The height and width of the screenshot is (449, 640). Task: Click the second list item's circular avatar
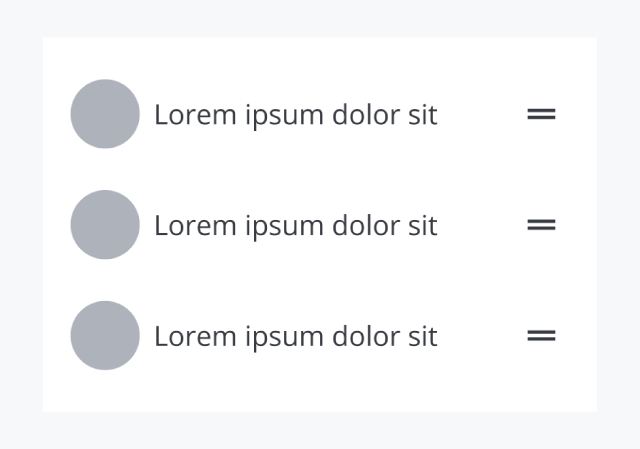(105, 225)
